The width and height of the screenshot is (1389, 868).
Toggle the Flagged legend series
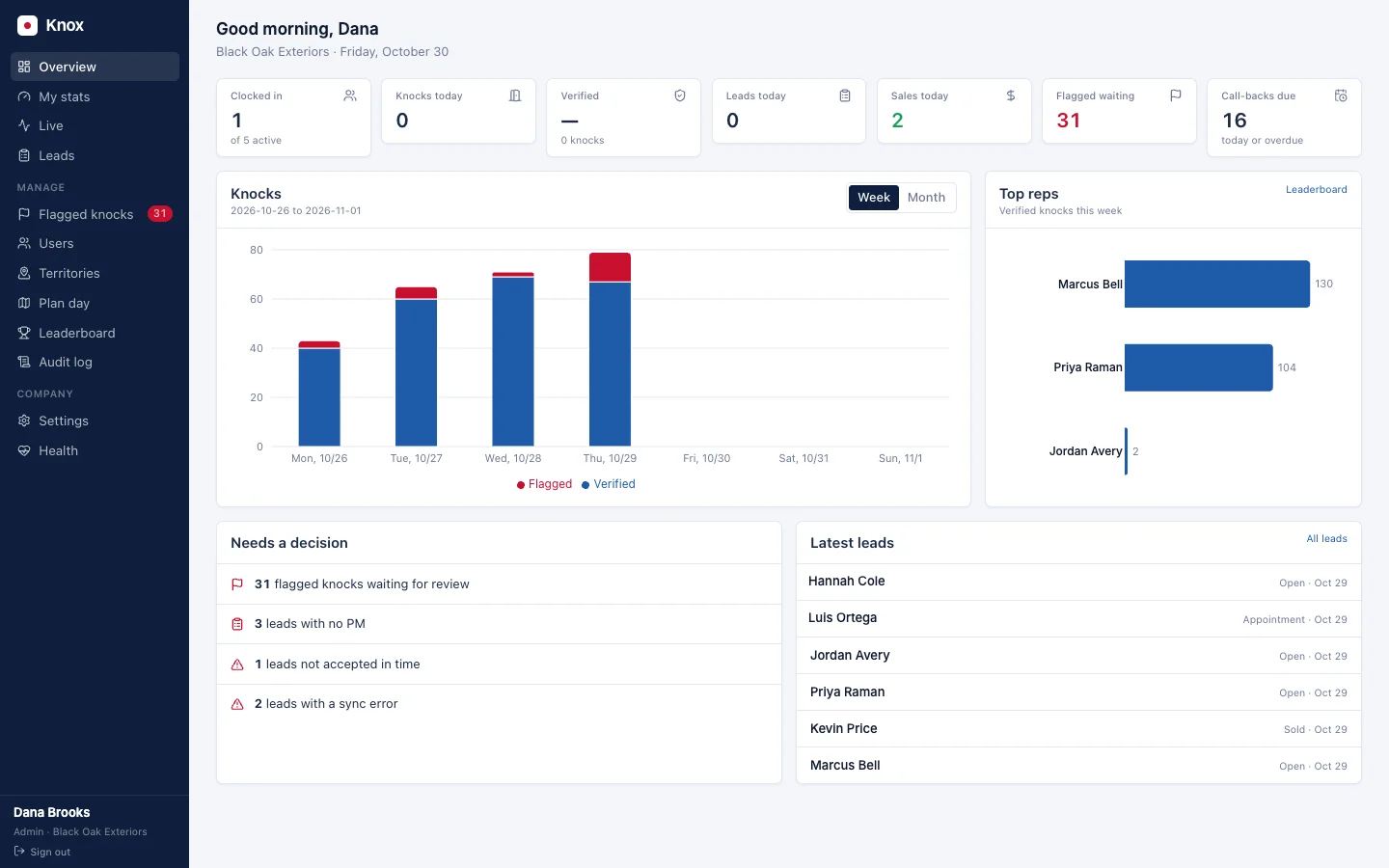(545, 484)
